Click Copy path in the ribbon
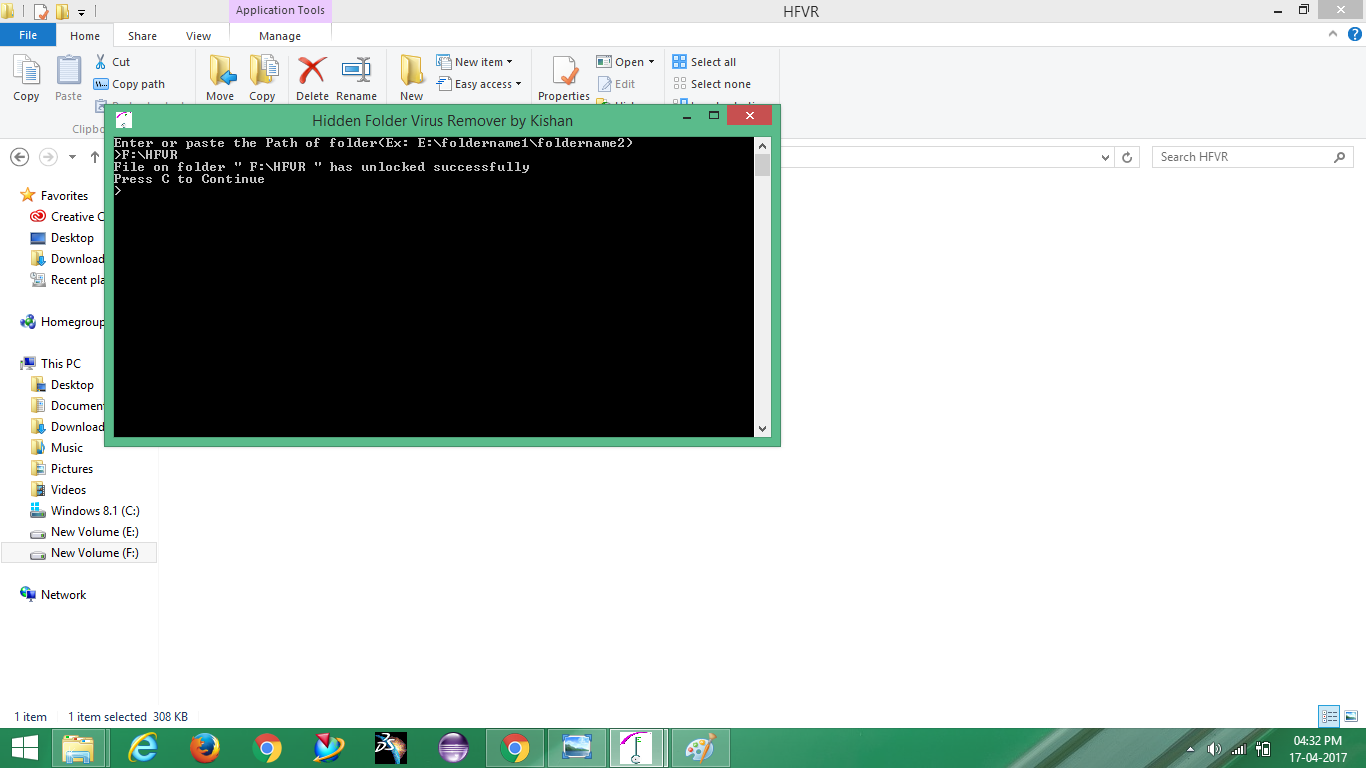1366x768 pixels. click(x=129, y=85)
